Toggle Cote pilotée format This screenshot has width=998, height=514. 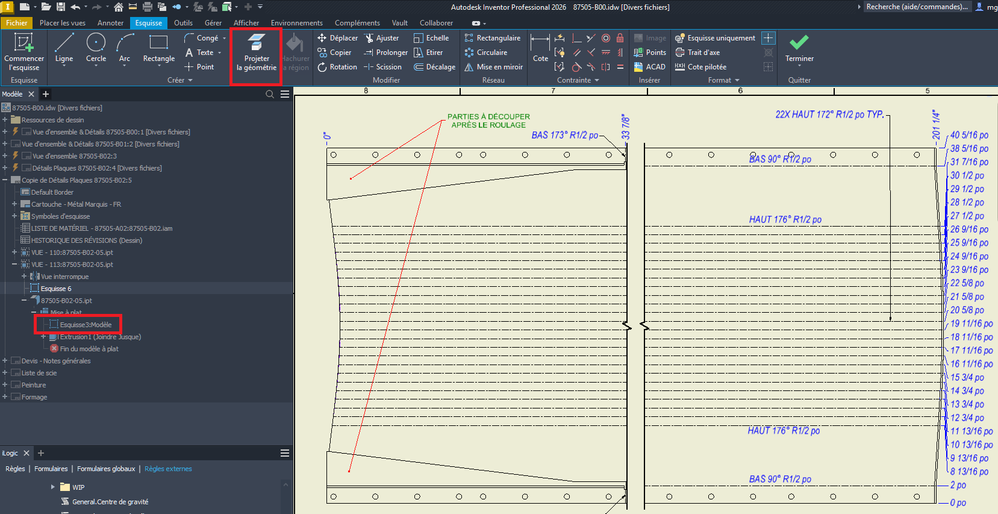point(700,67)
